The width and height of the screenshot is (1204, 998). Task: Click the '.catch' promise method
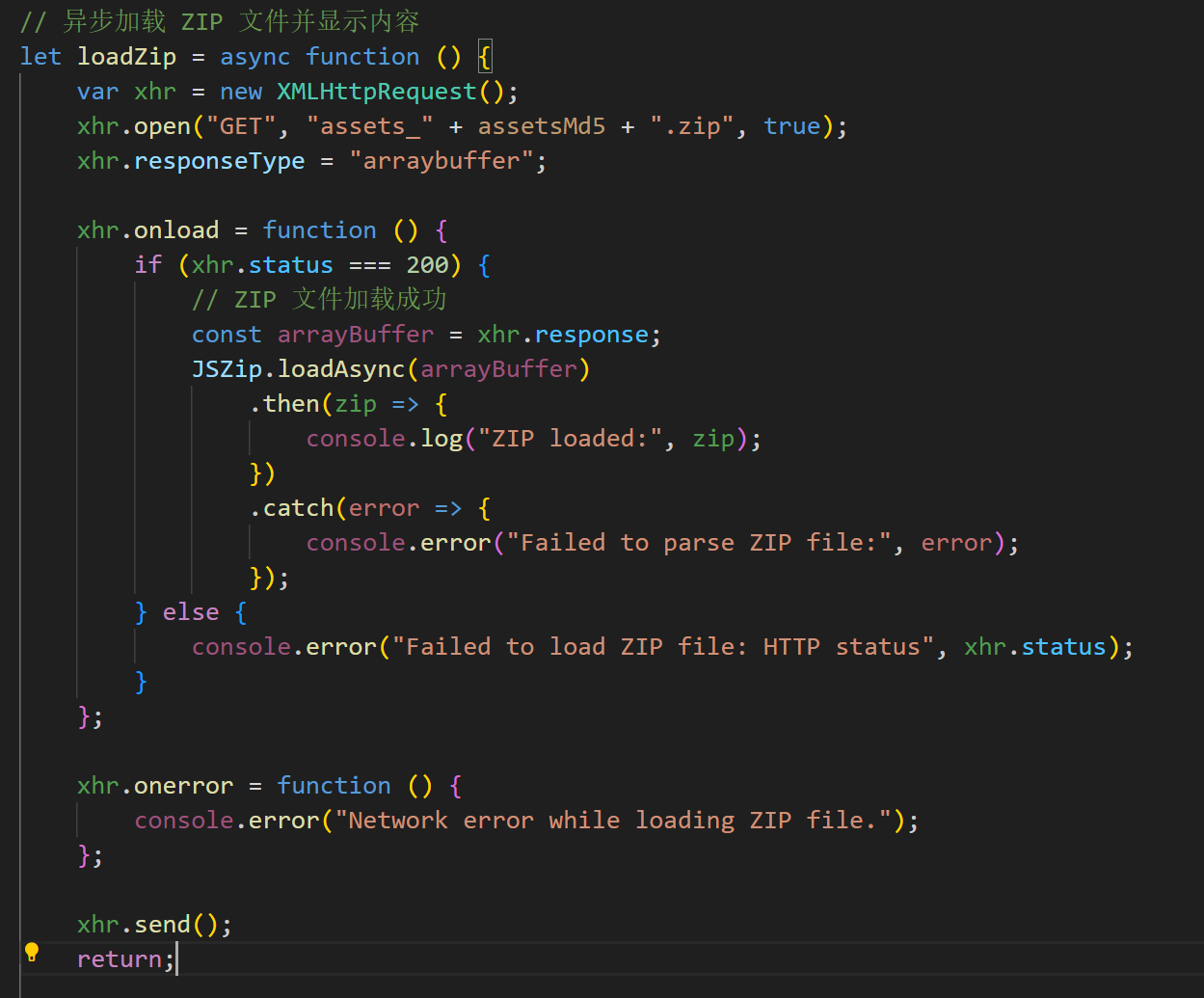click(x=291, y=508)
